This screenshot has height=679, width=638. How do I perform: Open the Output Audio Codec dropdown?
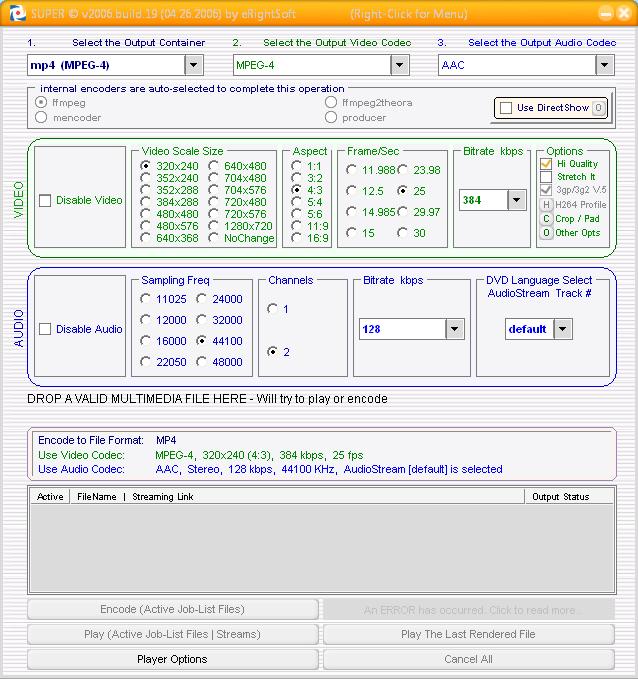[x=605, y=65]
